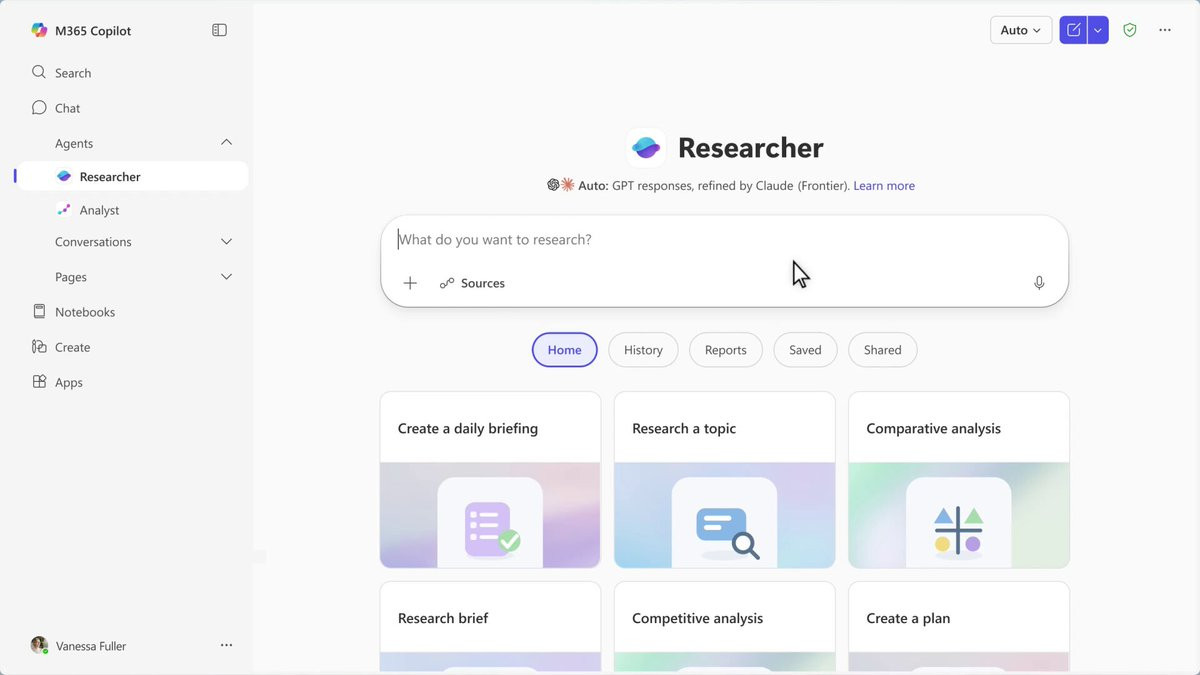Select the Home tab

(x=564, y=350)
